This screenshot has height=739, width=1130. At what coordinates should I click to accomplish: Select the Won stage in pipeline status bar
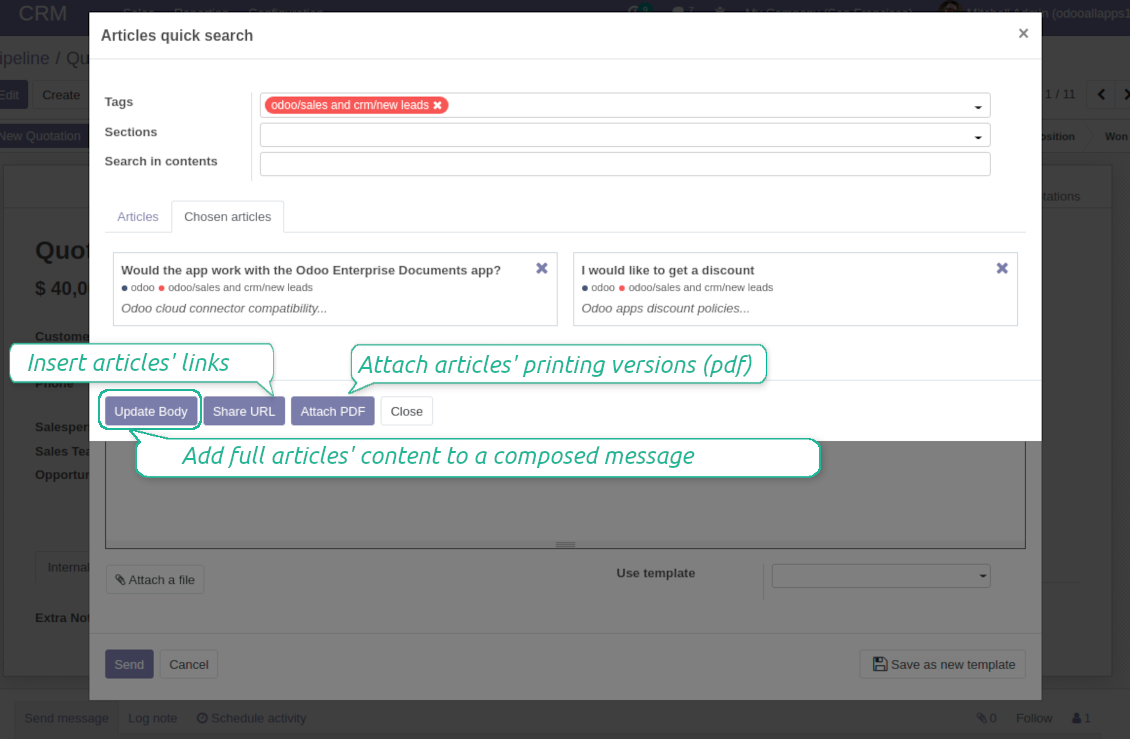point(1116,136)
